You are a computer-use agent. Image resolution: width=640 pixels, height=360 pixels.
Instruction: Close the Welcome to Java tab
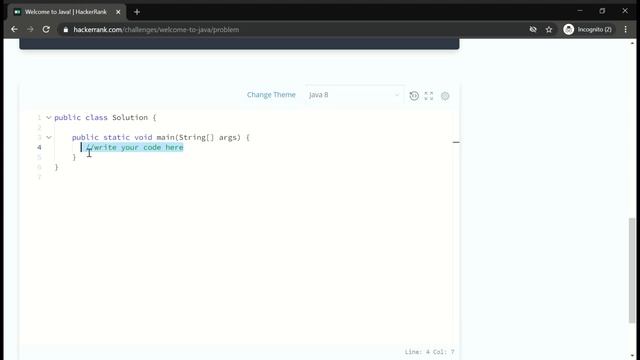tap(118, 12)
